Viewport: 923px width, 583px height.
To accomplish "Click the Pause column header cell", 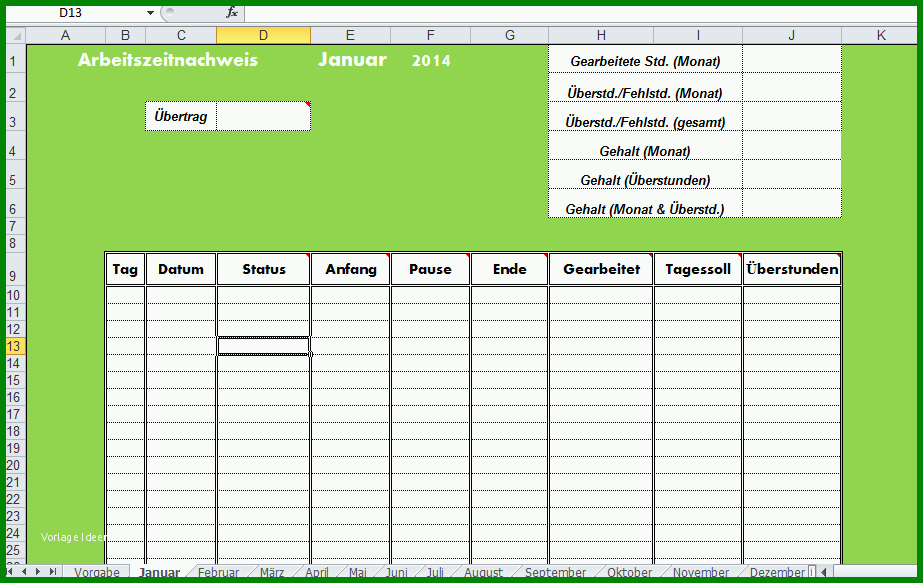I will point(430,269).
